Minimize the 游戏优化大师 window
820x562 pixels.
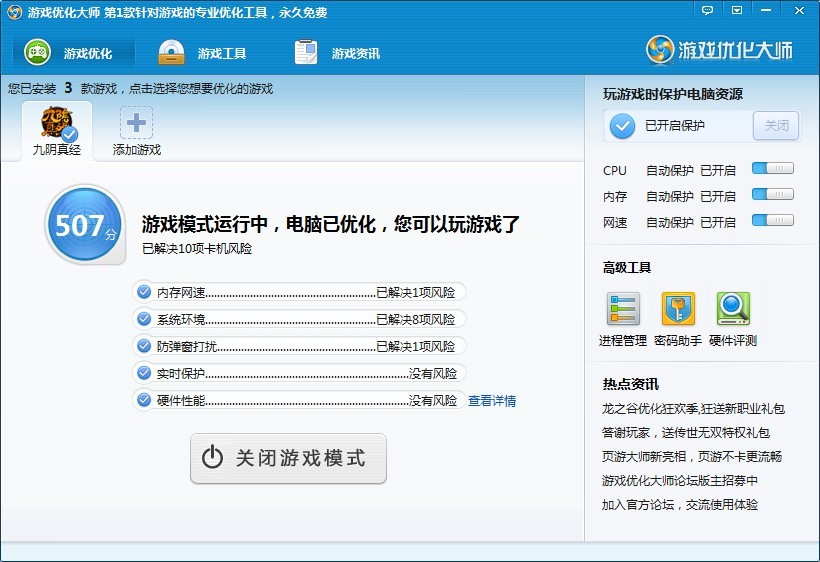point(766,10)
